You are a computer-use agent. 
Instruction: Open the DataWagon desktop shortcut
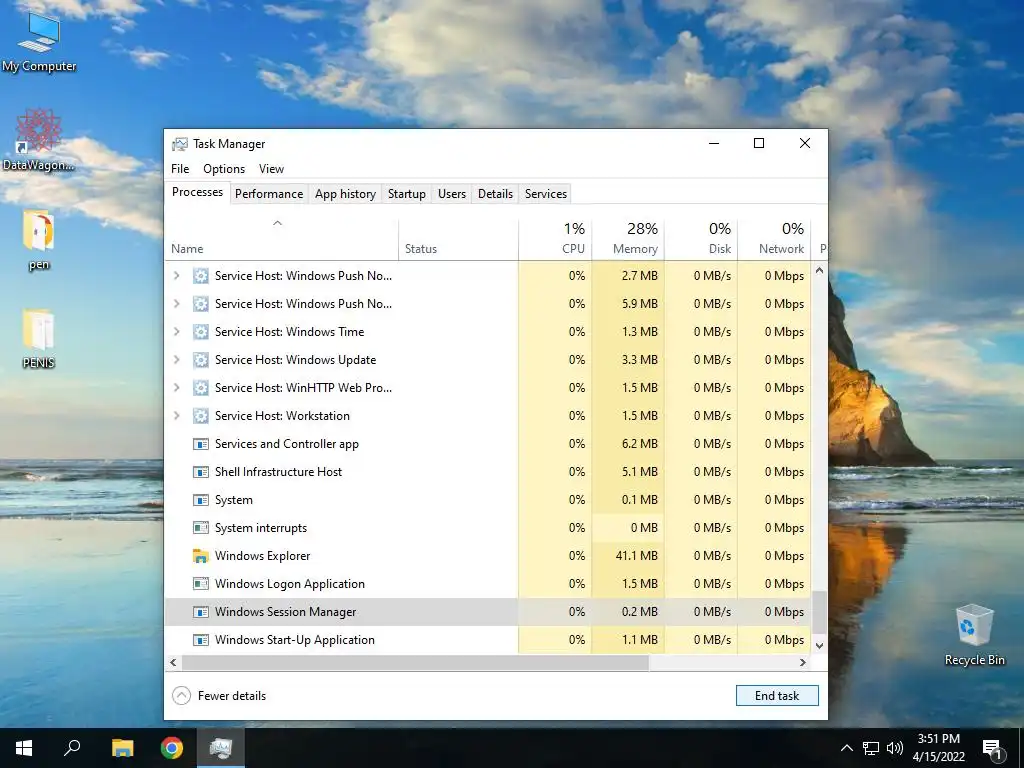click(39, 140)
